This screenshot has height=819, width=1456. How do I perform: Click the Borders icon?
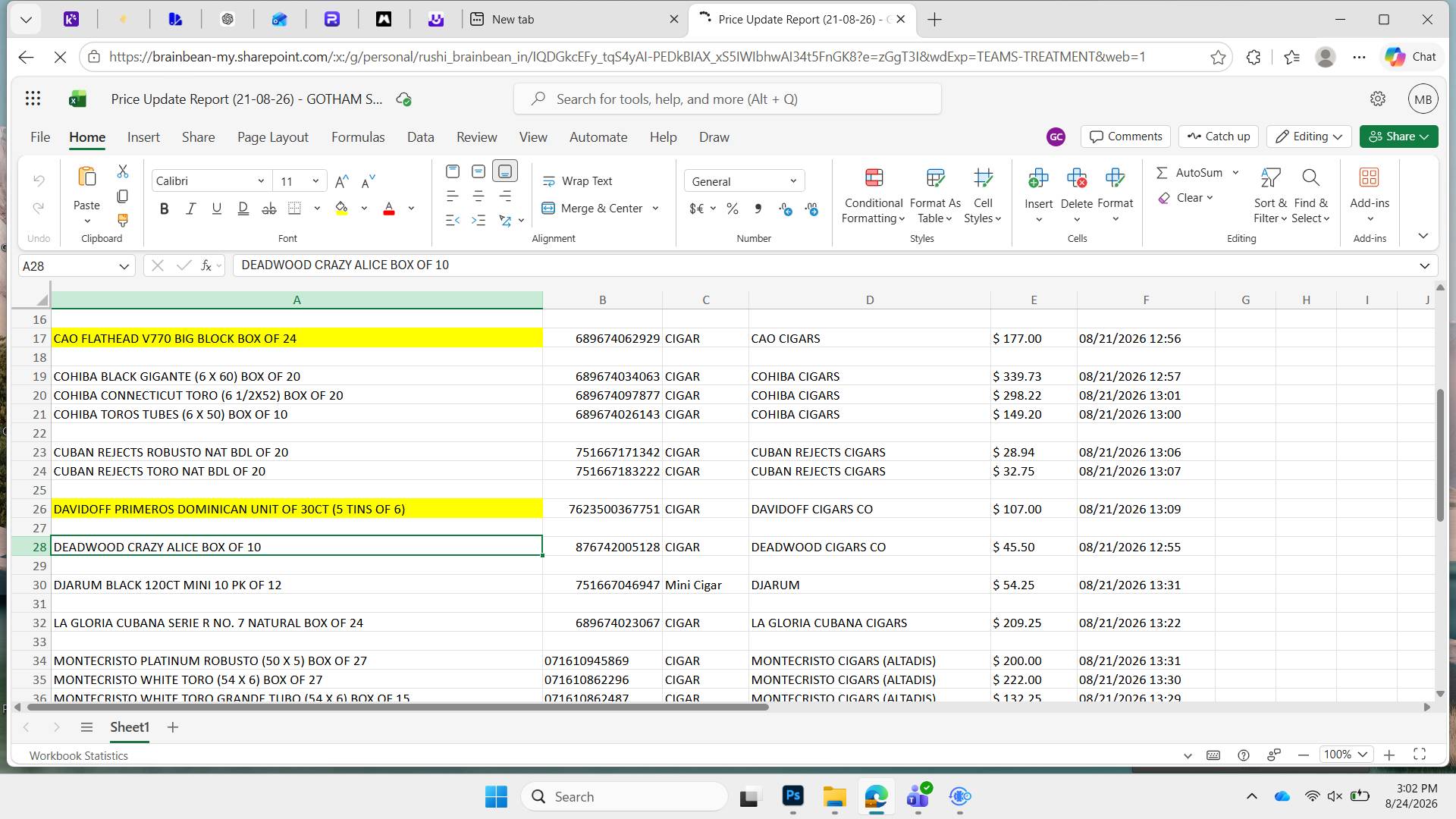coord(294,209)
